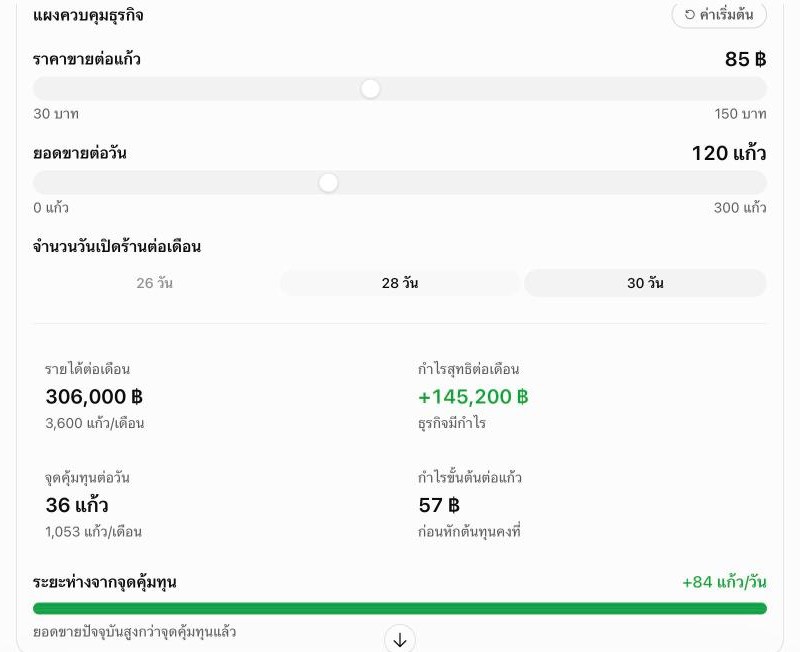Click the ระยะห่างจากจุดคุ้มทุน heading
This screenshot has width=800, height=652.
pyautogui.click(x=105, y=582)
